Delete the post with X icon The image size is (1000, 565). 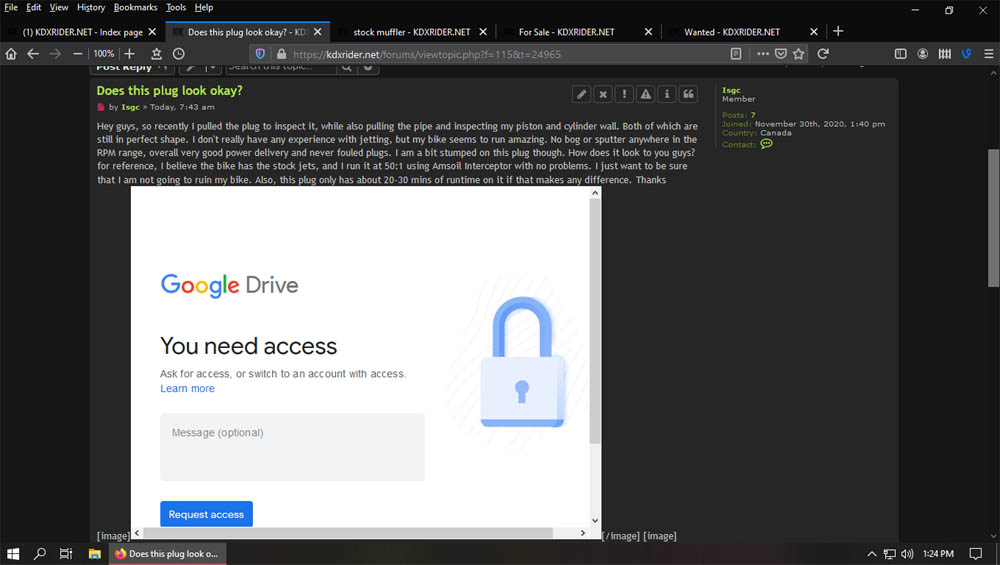point(603,94)
